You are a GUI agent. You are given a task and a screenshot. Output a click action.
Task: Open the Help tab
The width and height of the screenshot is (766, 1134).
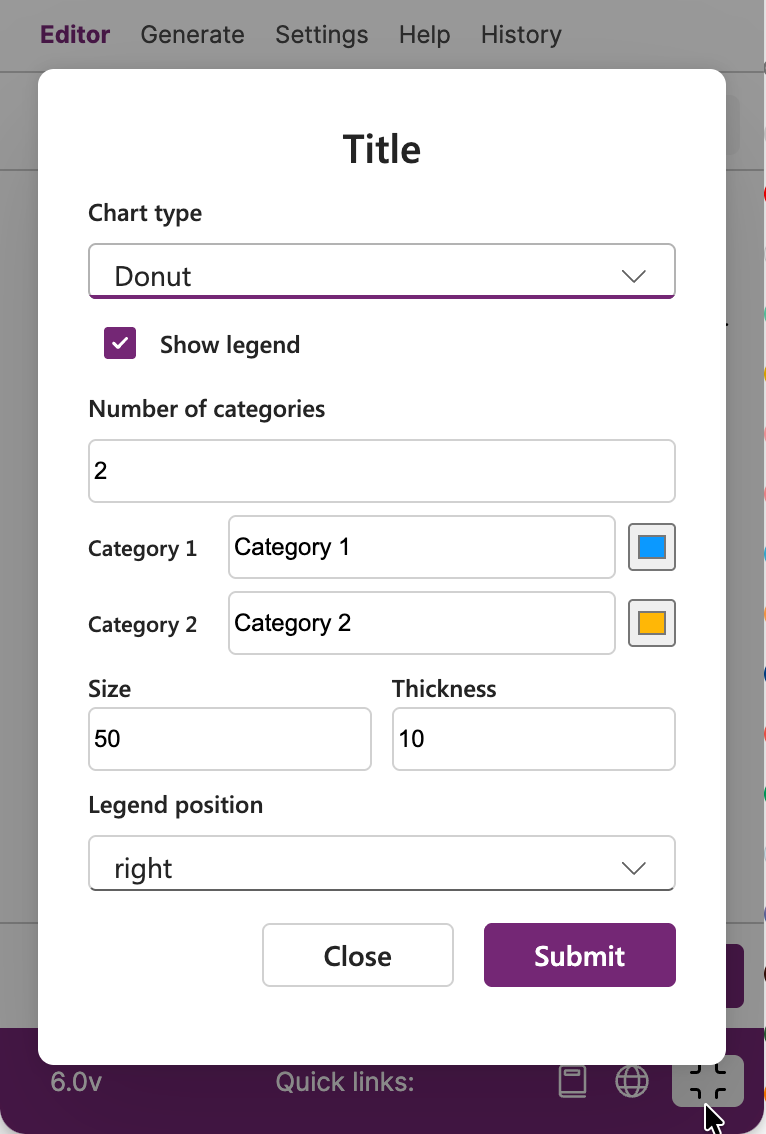click(x=425, y=35)
